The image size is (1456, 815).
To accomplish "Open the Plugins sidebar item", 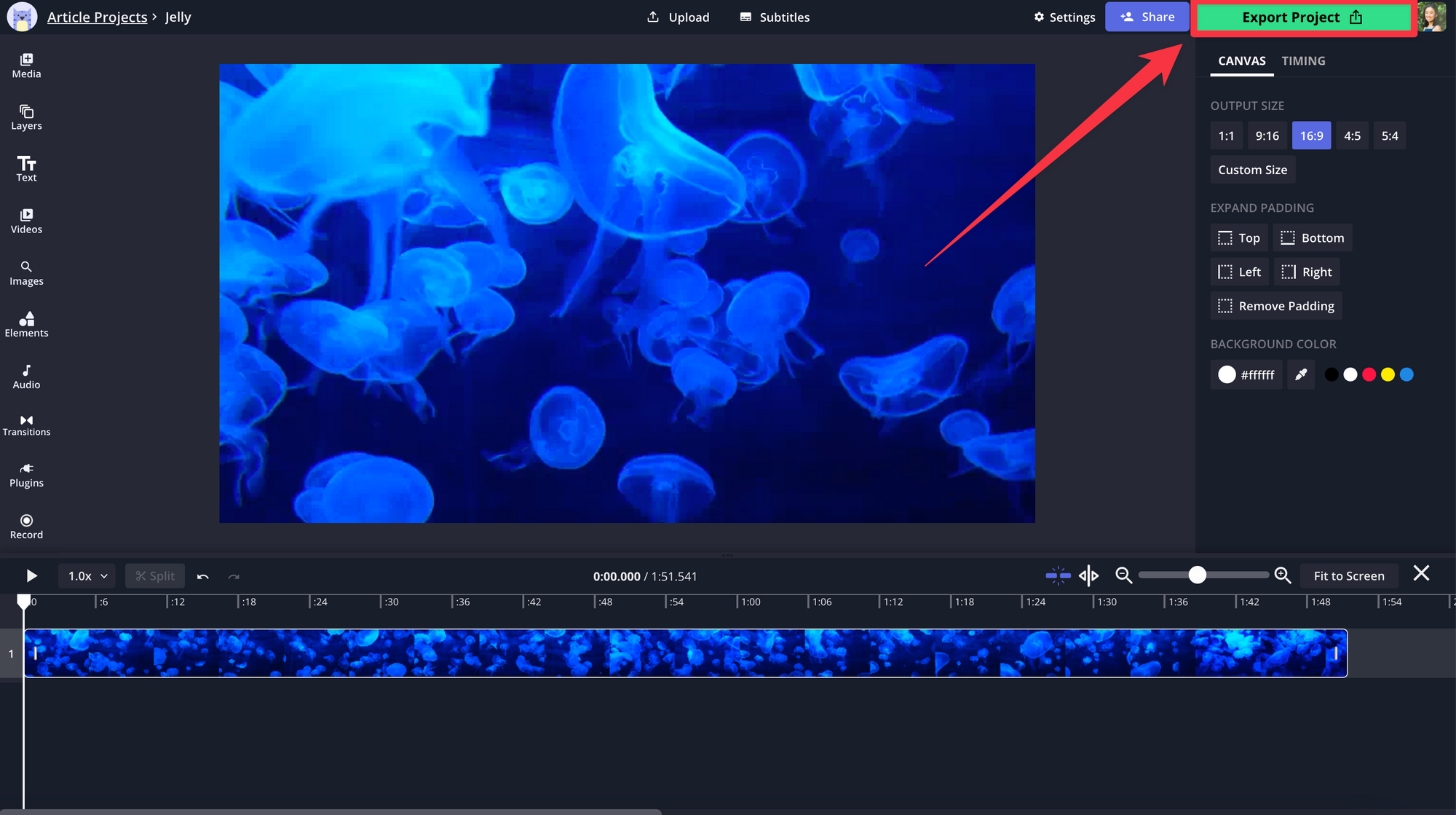I will (26, 476).
